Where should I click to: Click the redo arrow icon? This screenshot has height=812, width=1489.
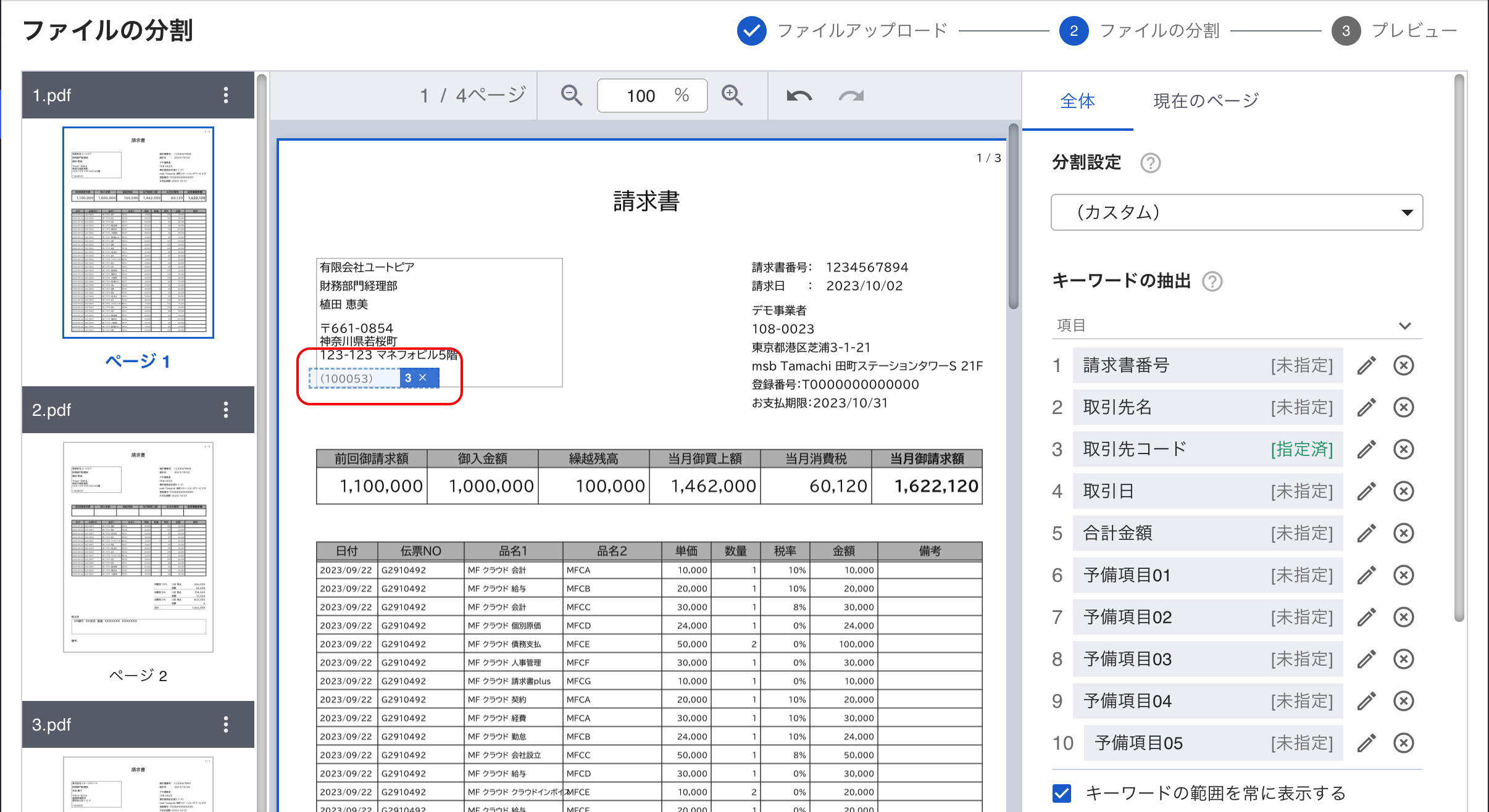pyautogui.click(x=851, y=96)
